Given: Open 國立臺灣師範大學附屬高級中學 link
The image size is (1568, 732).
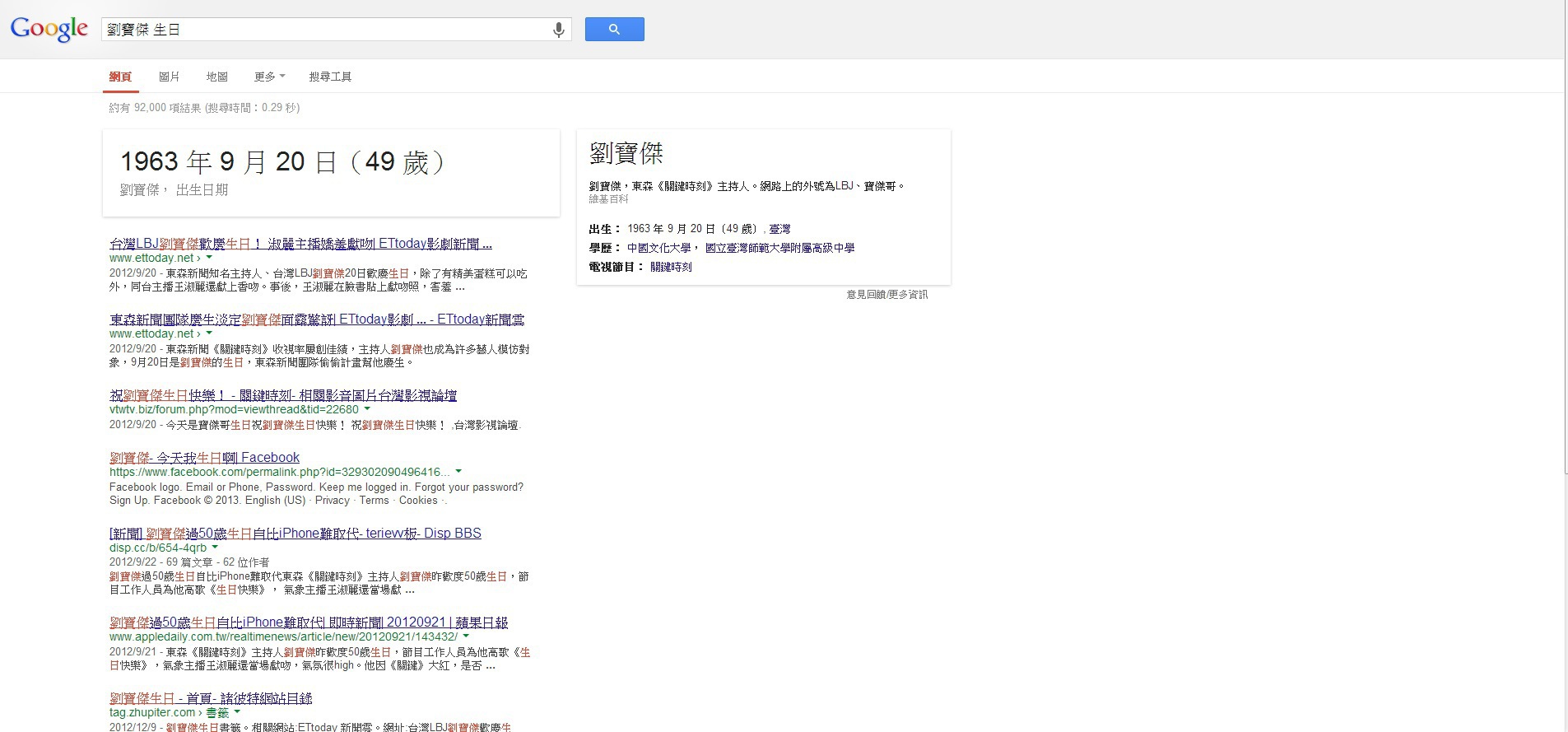Looking at the screenshot, I should pyautogui.click(x=779, y=248).
